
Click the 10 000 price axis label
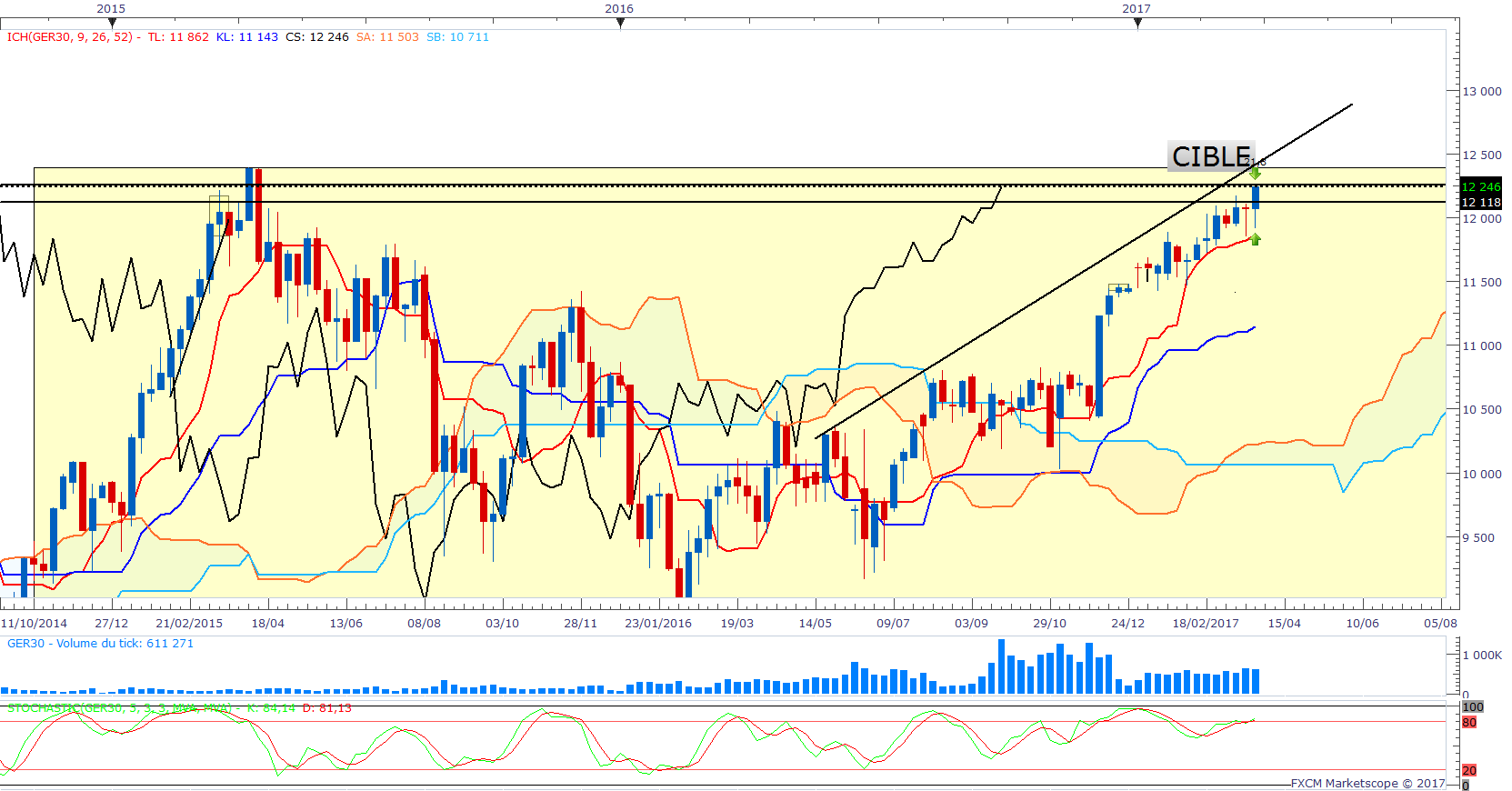click(x=1482, y=474)
